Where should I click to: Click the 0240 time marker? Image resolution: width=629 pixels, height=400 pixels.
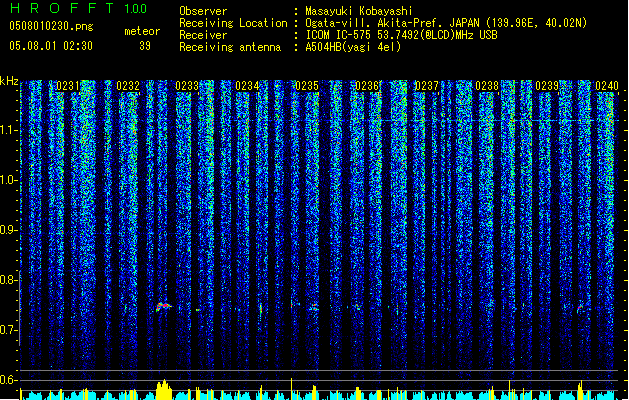607,86
